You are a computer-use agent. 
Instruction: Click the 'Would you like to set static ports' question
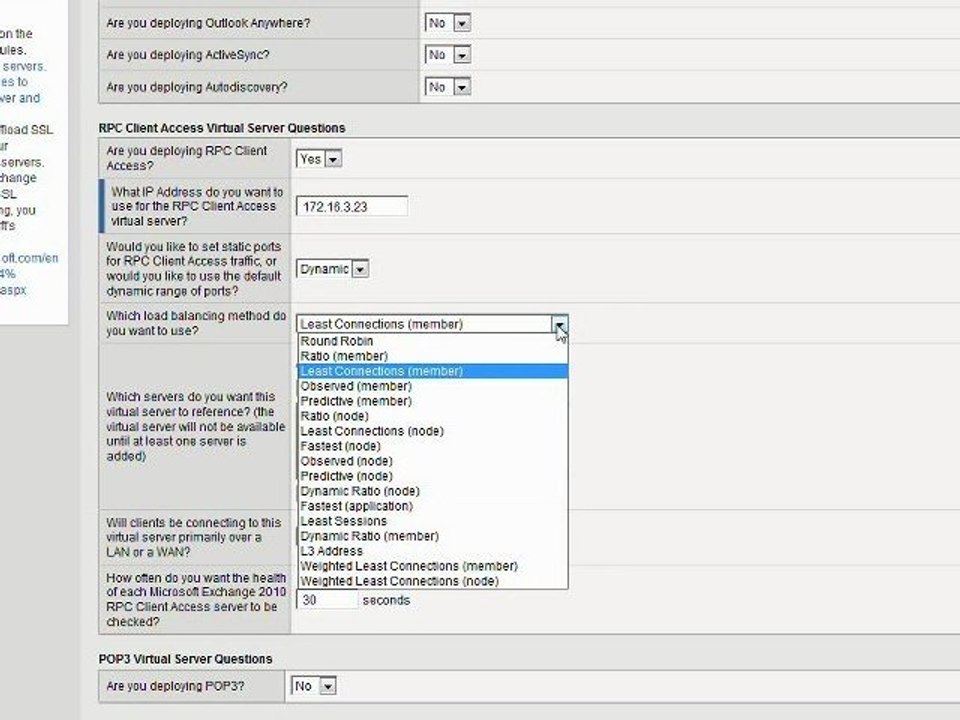click(193, 269)
